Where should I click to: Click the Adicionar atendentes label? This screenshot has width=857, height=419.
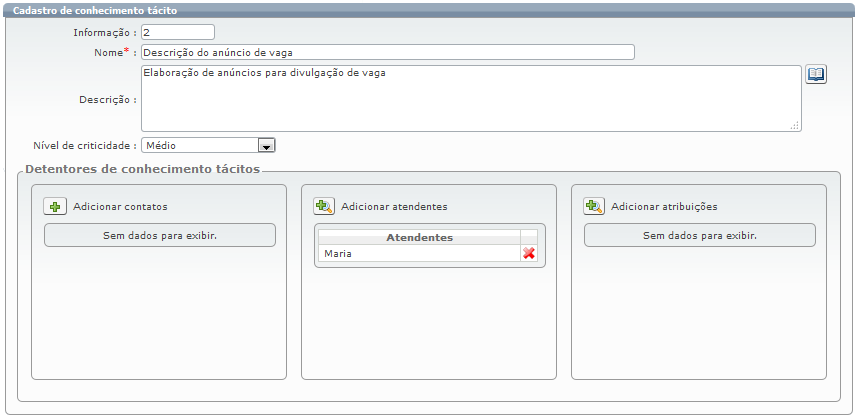click(394, 207)
